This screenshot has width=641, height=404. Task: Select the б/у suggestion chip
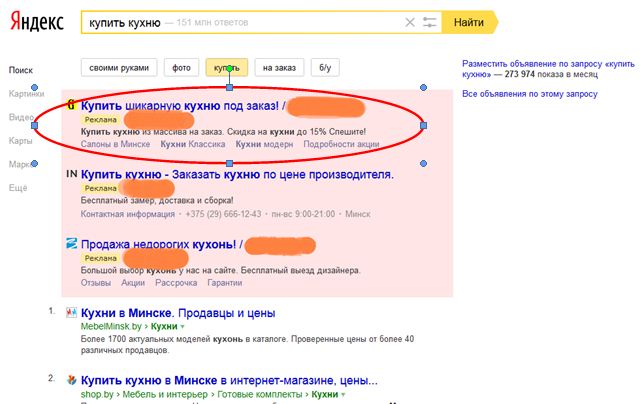(325, 67)
